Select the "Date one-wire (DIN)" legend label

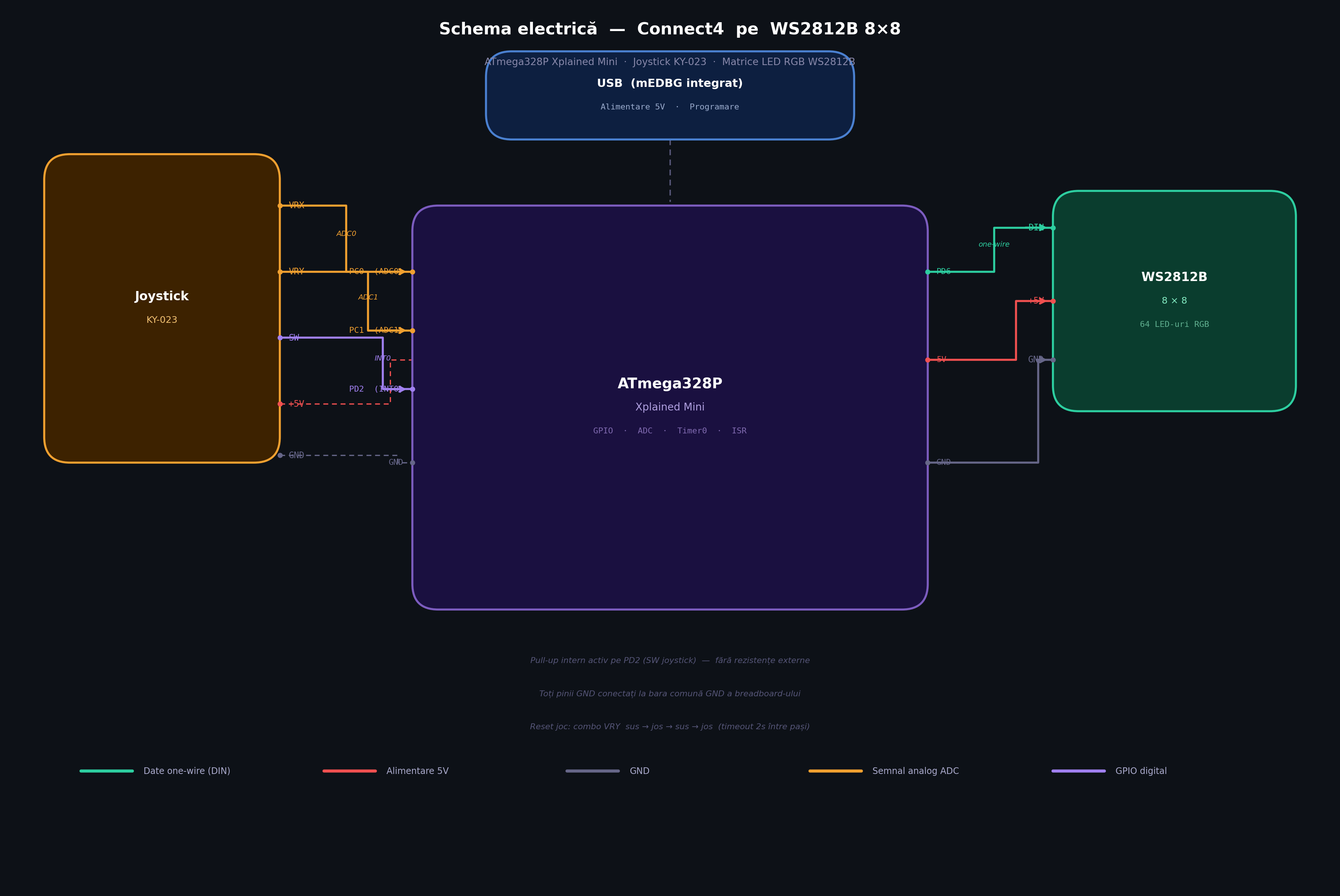point(187,771)
